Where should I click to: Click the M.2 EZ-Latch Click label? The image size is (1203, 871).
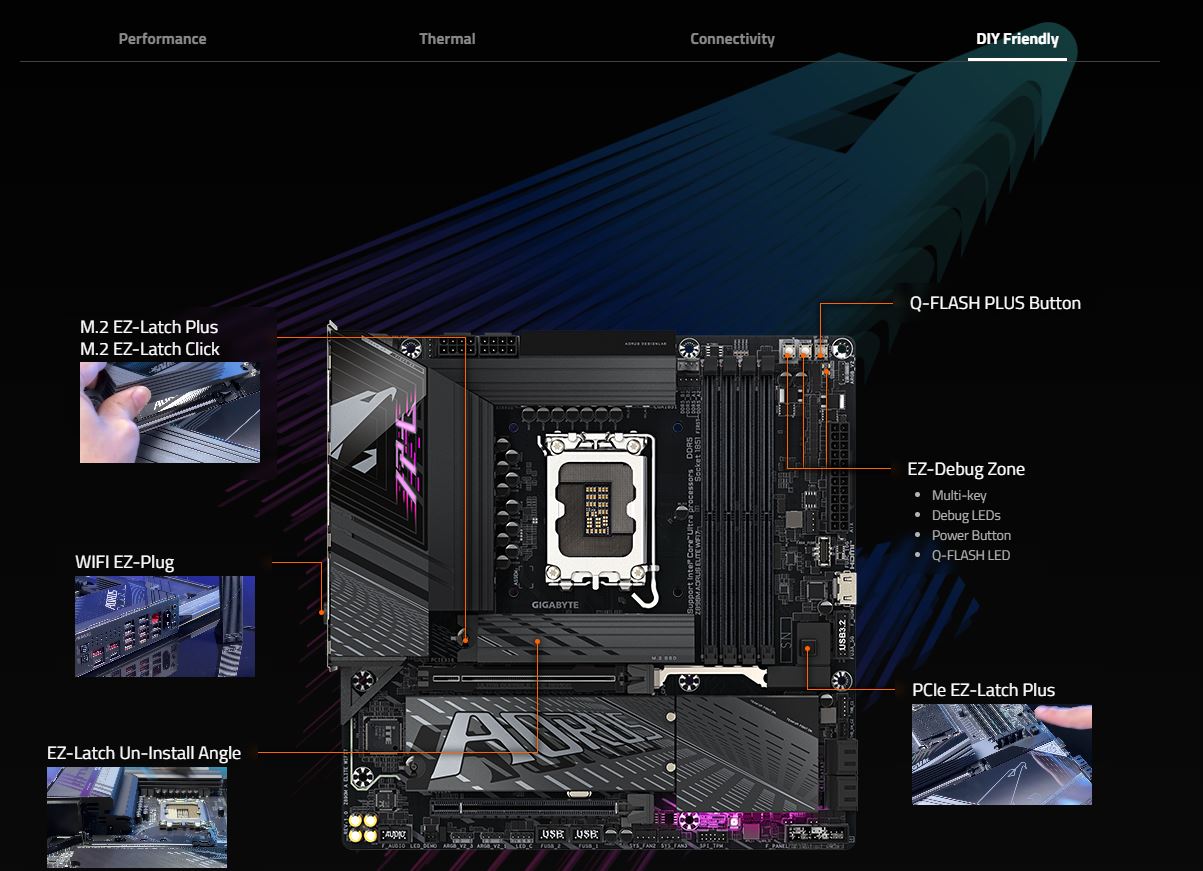pos(150,349)
